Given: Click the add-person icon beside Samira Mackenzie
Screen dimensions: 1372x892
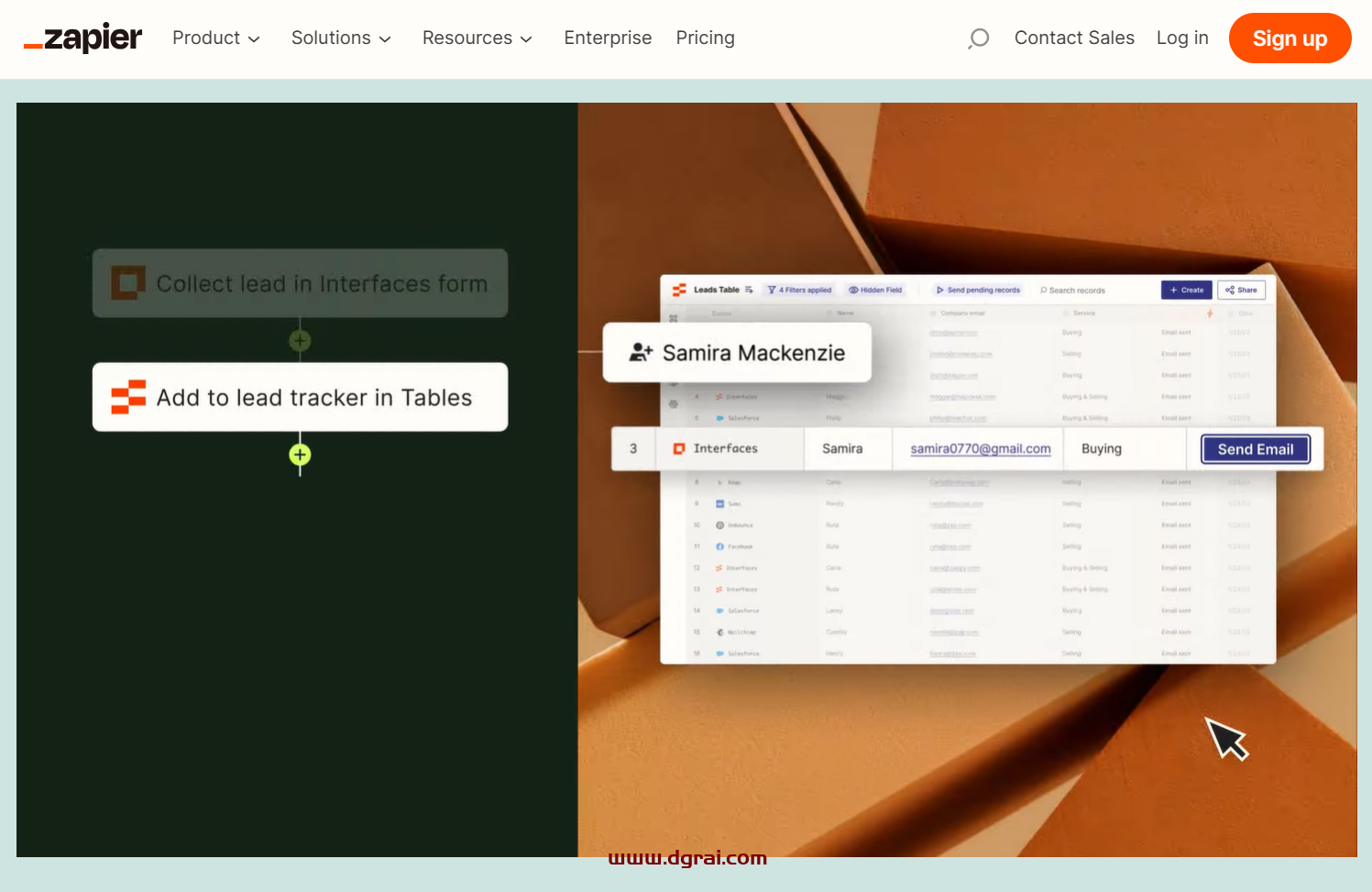Looking at the screenshot, I should pos(641,352).
